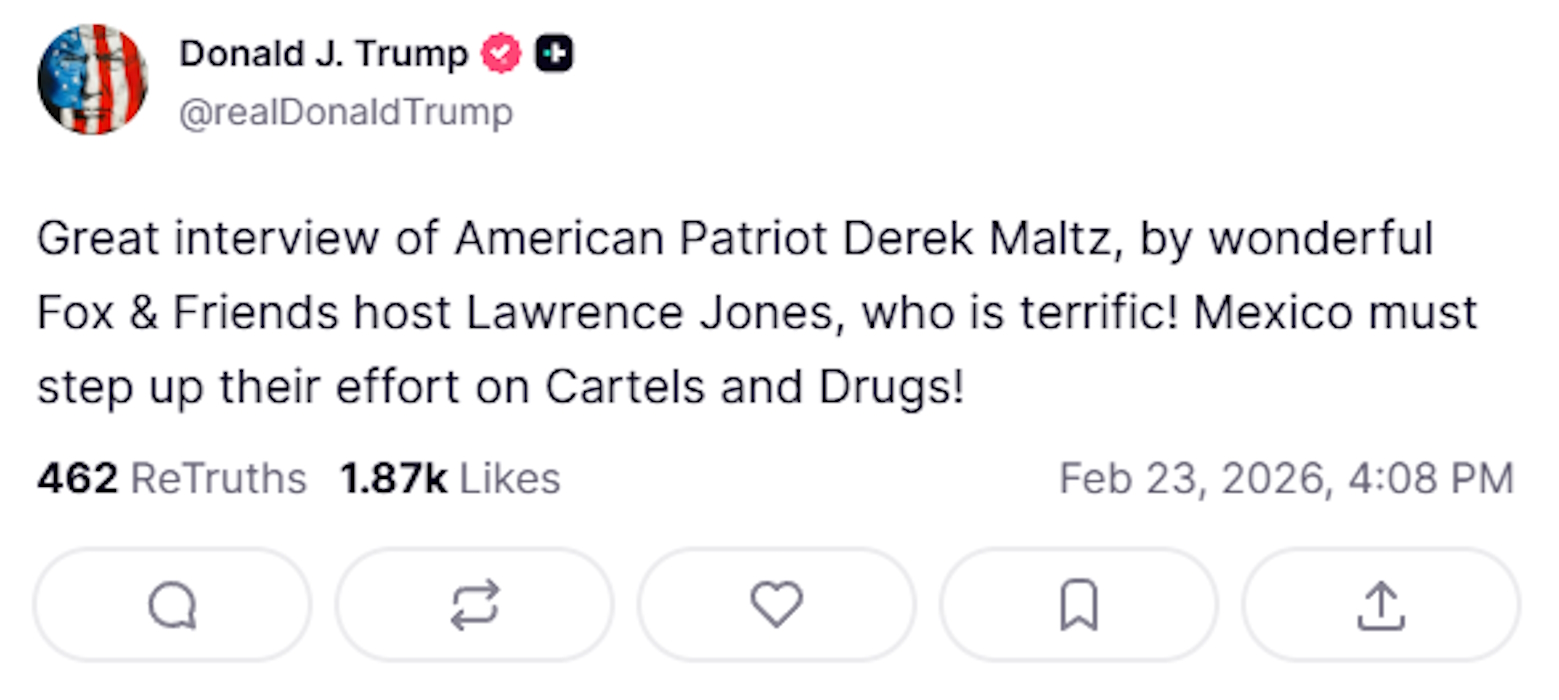
Task: ReTruth this post using the arrows icon
Action: tap(474, 605)
